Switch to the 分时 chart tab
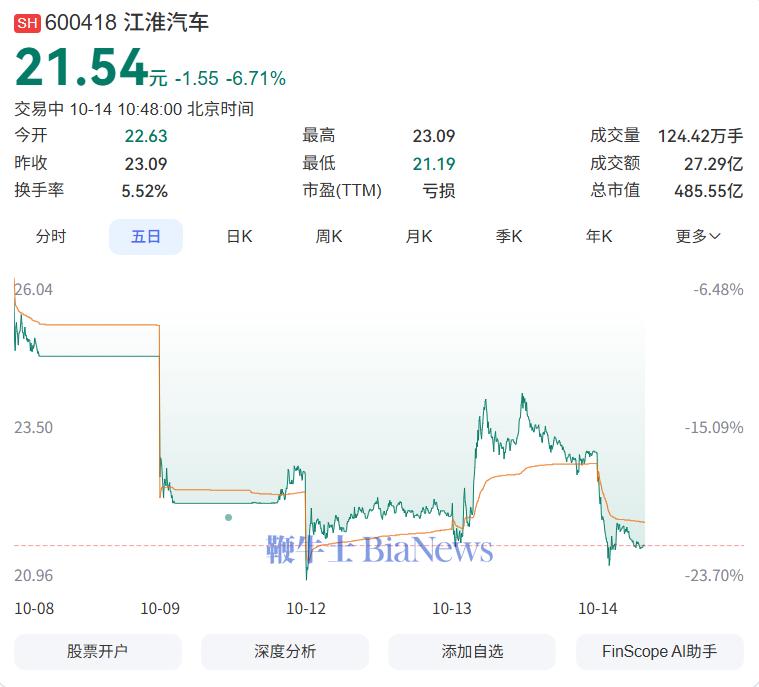The width and height of the screenshot is (759, 687). tap(51, 236)
